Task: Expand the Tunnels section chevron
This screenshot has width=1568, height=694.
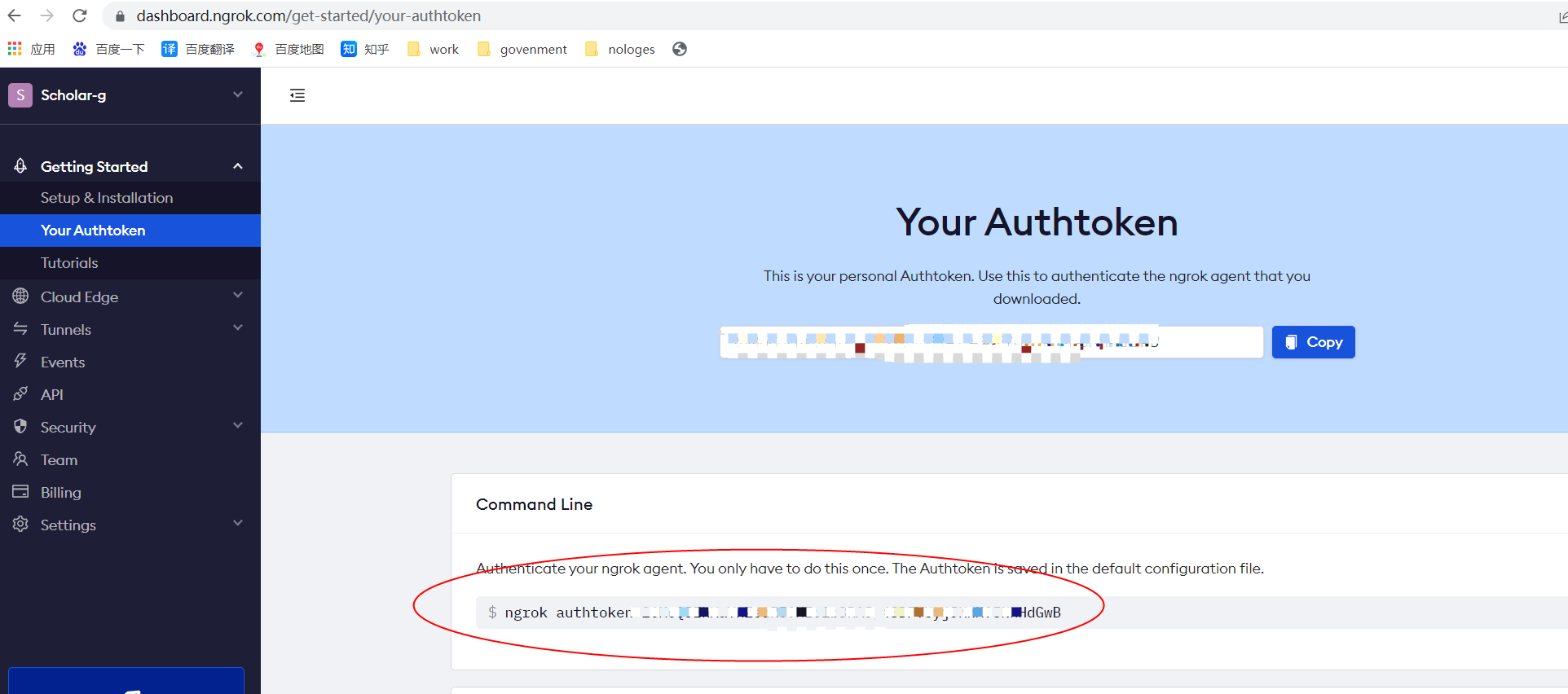Action: pyautogui.click(x=238, y=327)
